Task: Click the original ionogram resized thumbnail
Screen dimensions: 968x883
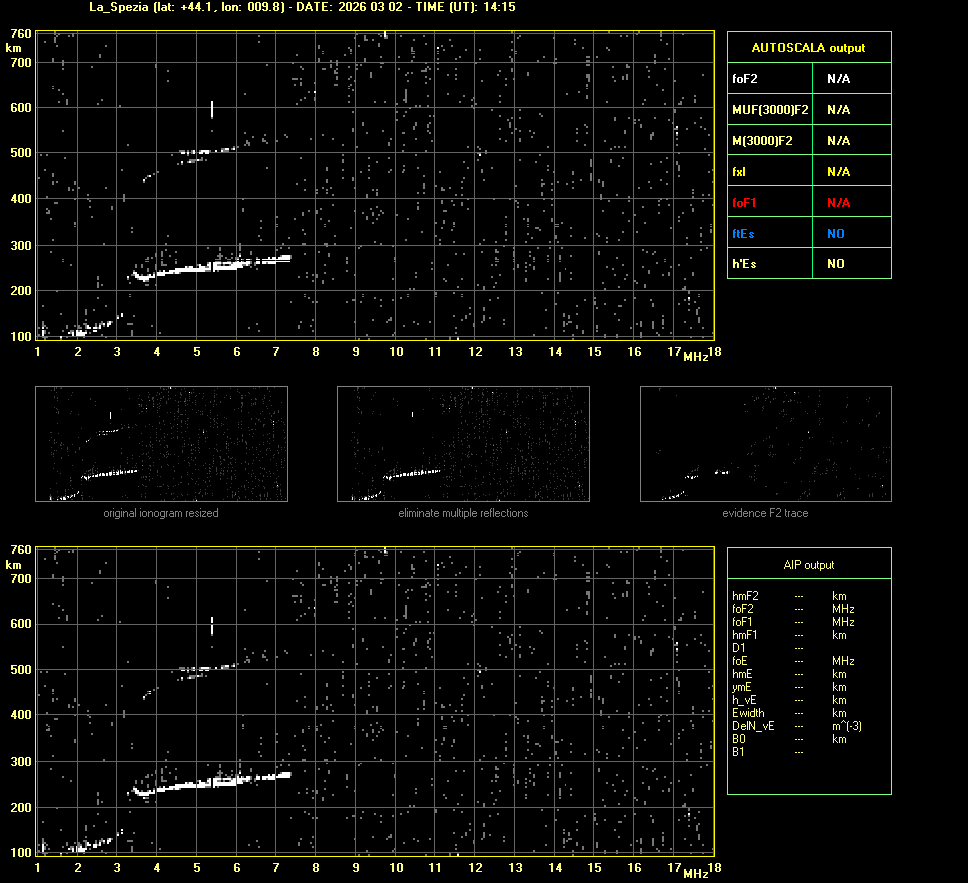Action: pos(161,444)
